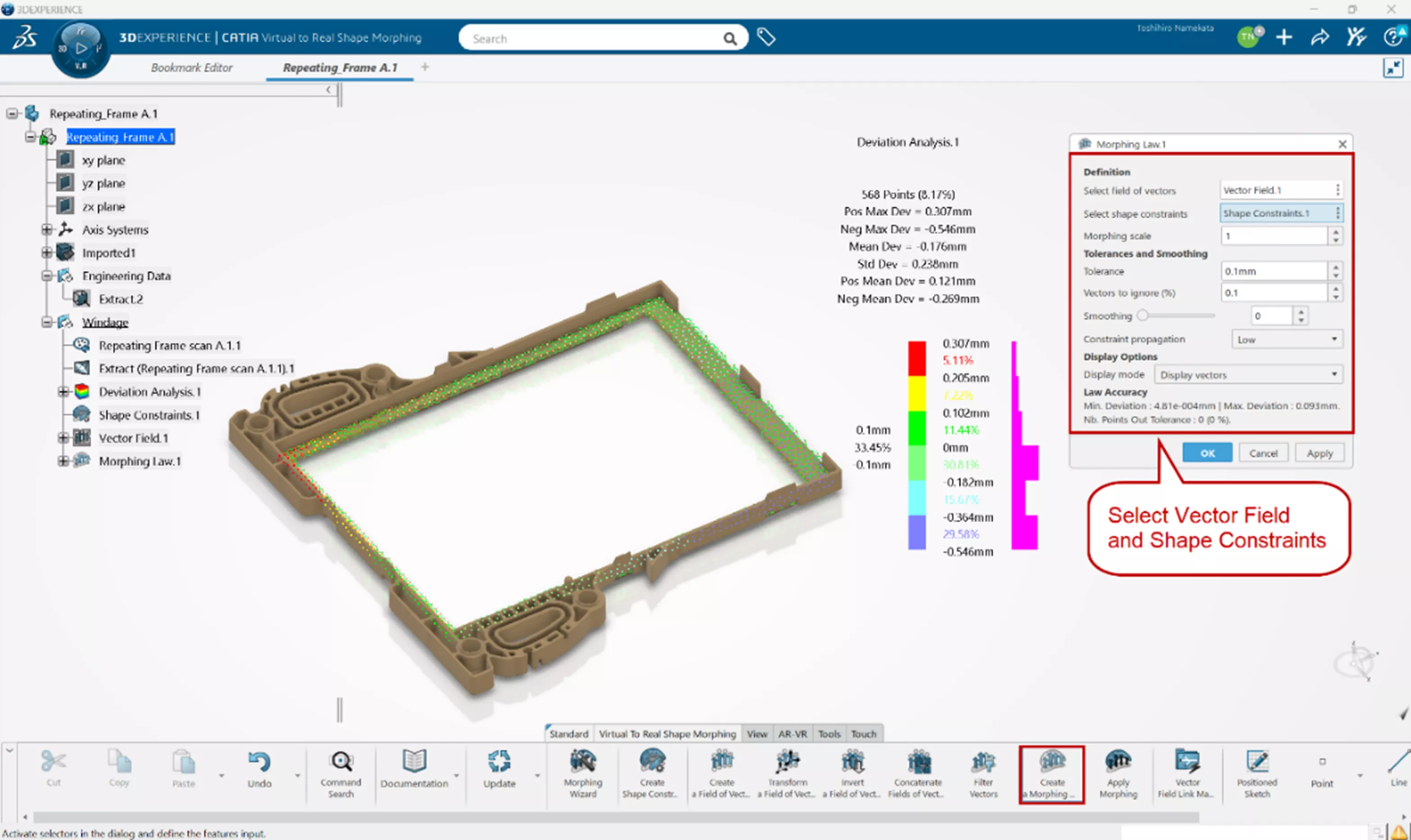
Task: Open the Constraint propagation dropdown
Action: tap(1286, 339)
